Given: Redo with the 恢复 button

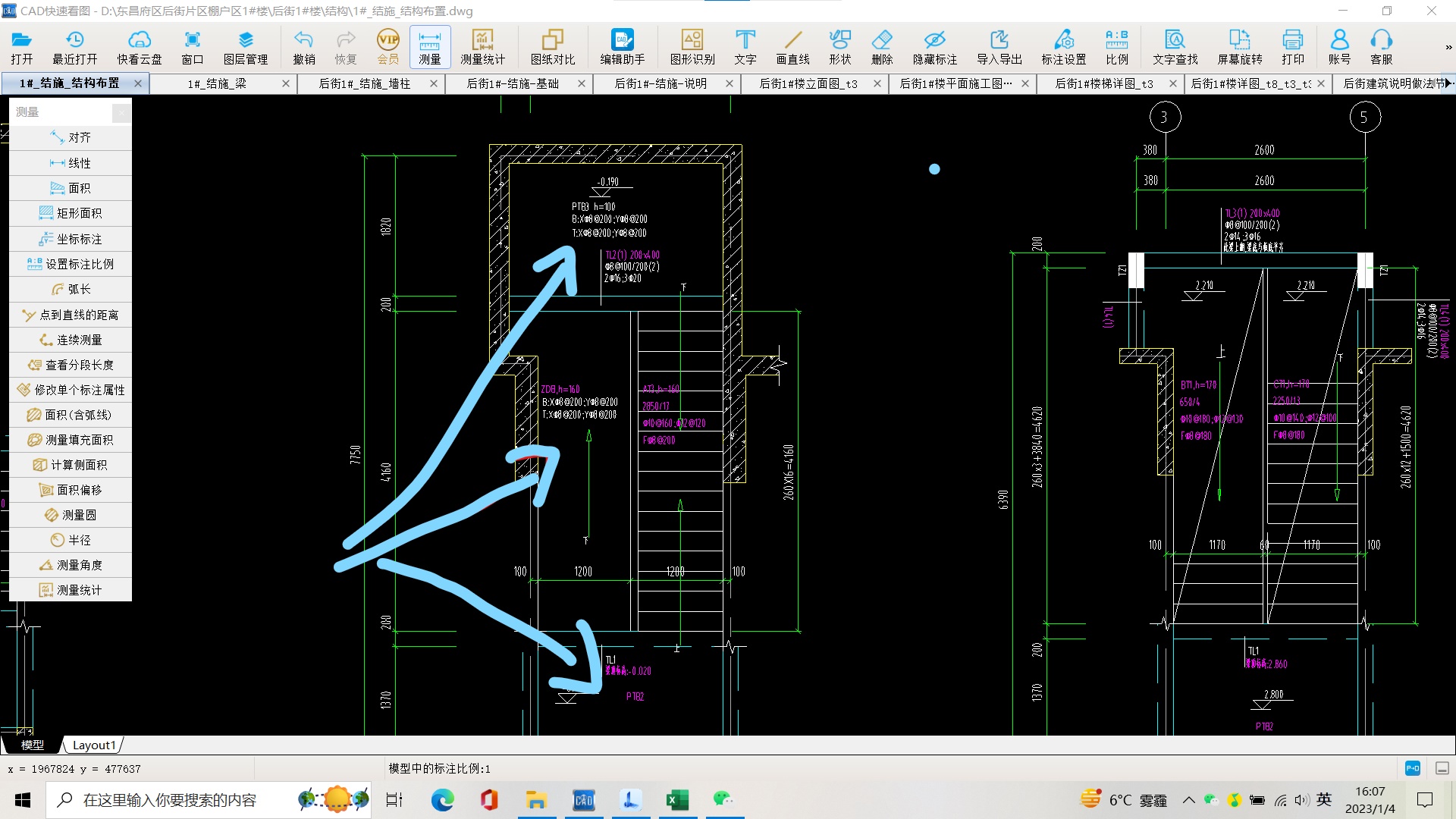Looking at the screenshot, I should coord(346,47).
